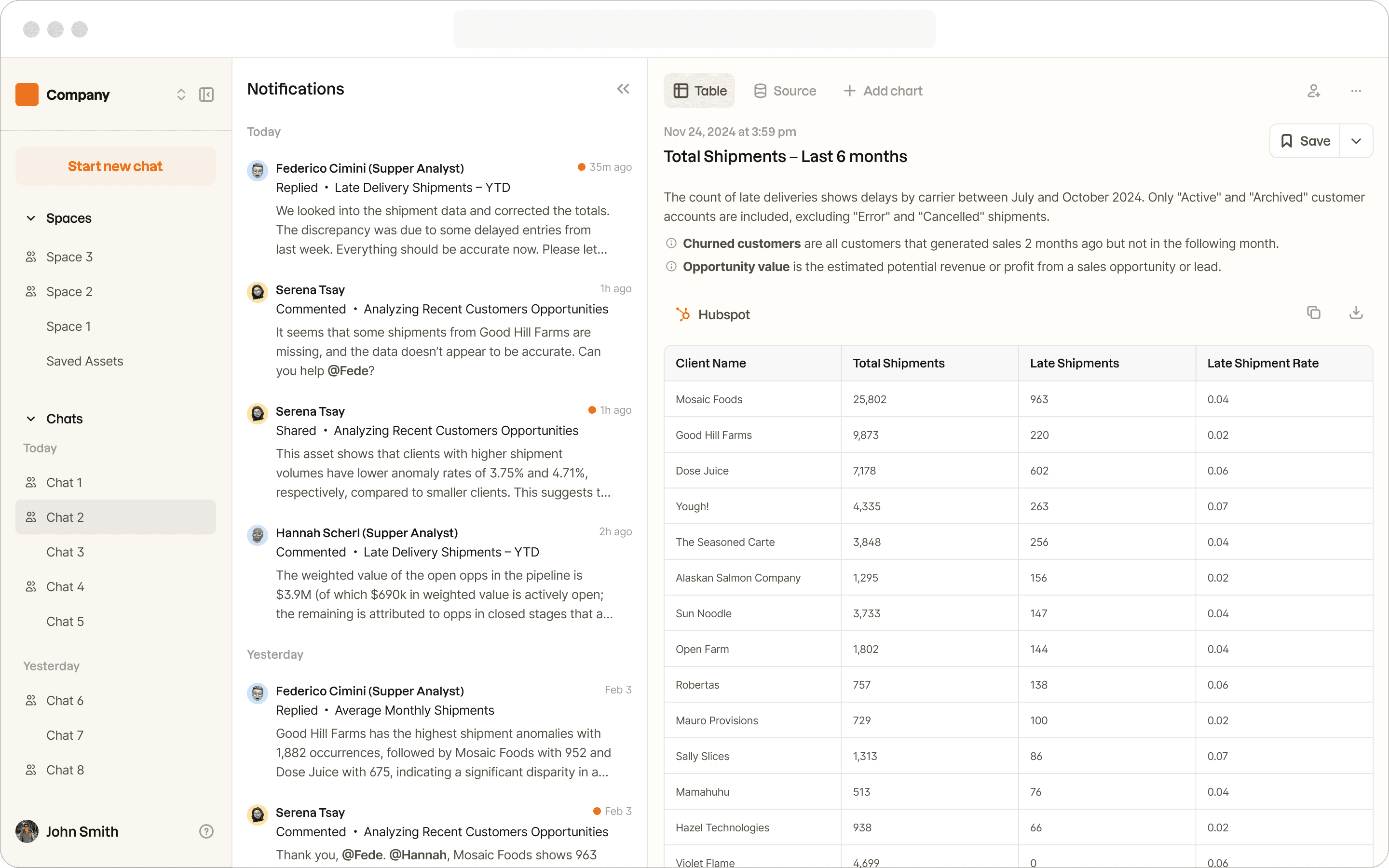The height and width of the screenshot is (868, 1389).
Task: Open the Company workspace switcher
Action: pyautogui.click(x=181, y=95)
